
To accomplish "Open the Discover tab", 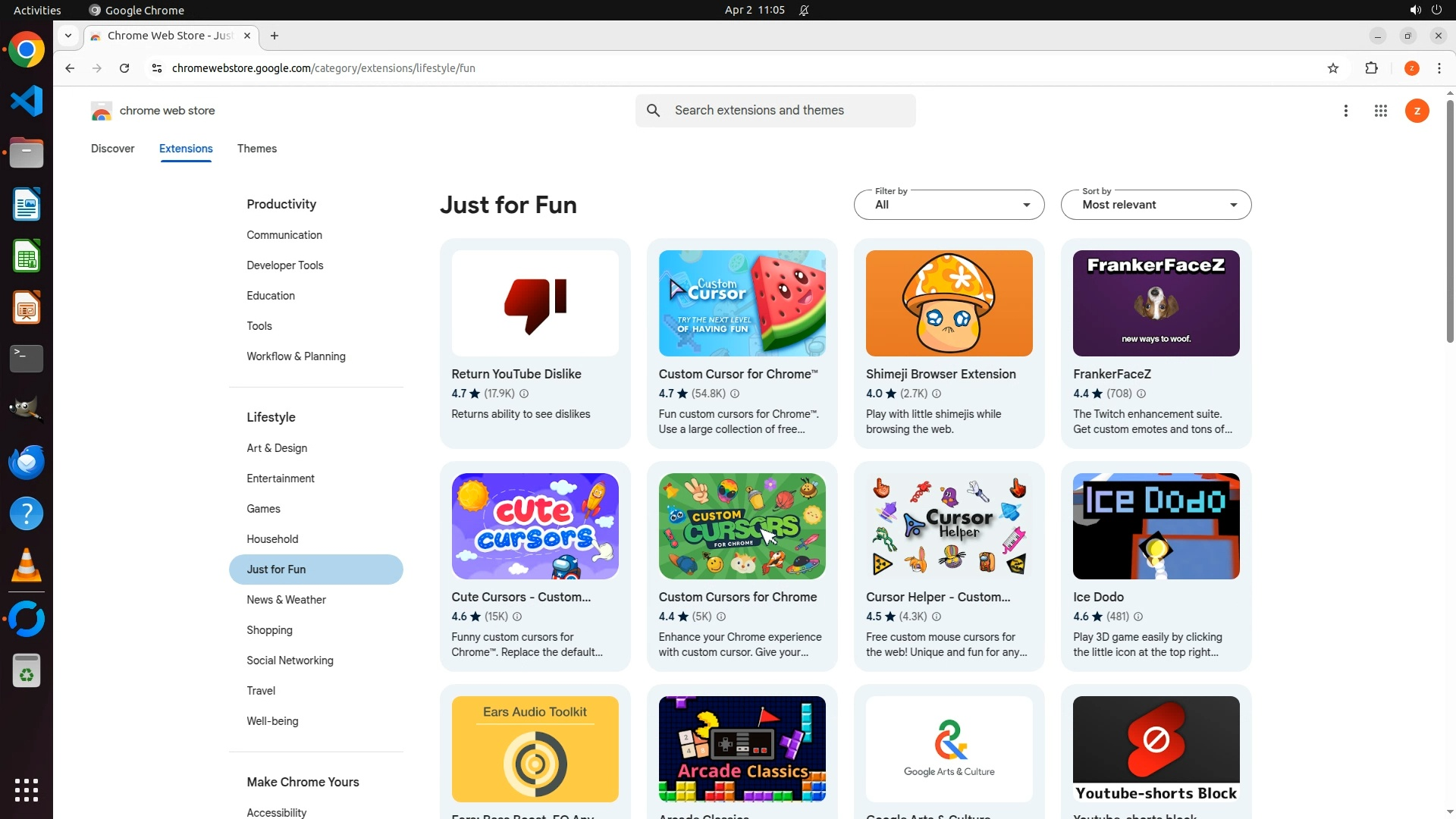I will [112, 149].
